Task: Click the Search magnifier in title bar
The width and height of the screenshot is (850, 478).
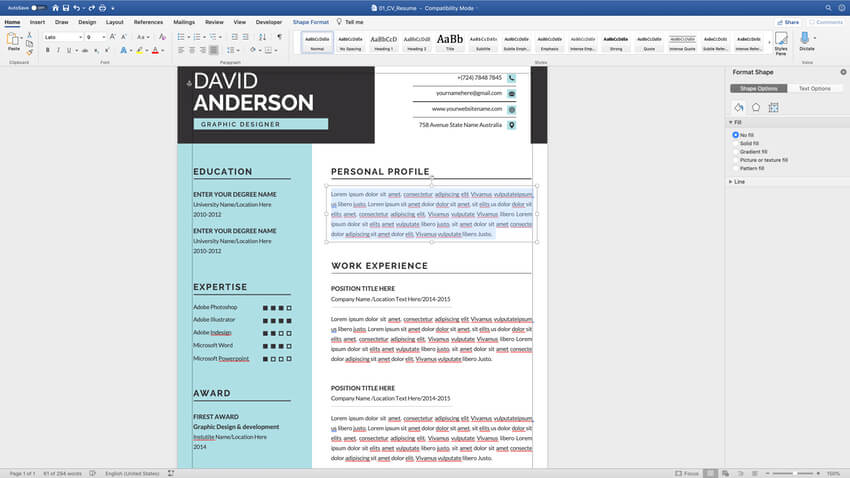Action: 828,8
